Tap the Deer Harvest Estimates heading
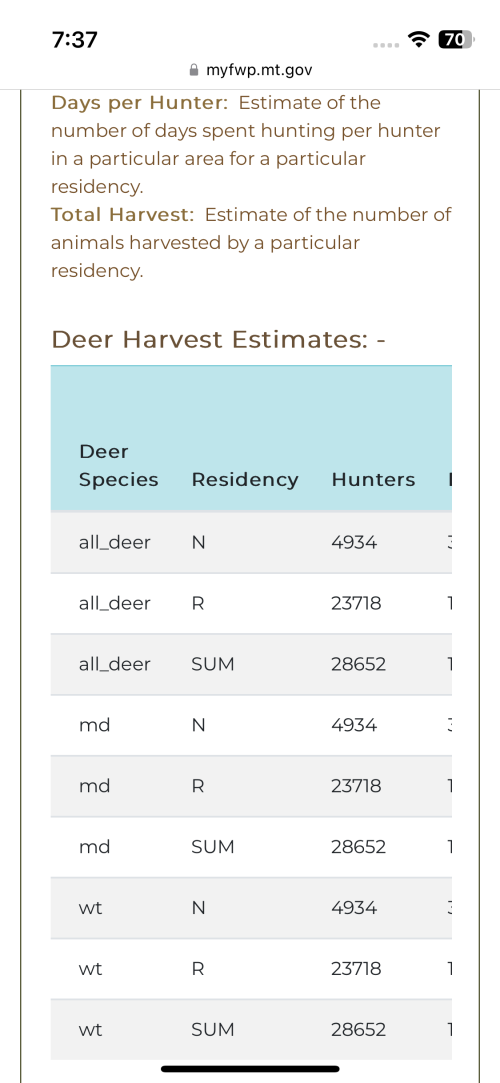The width and height of the screenshot is (500, 1083). (x=218, y=339)
